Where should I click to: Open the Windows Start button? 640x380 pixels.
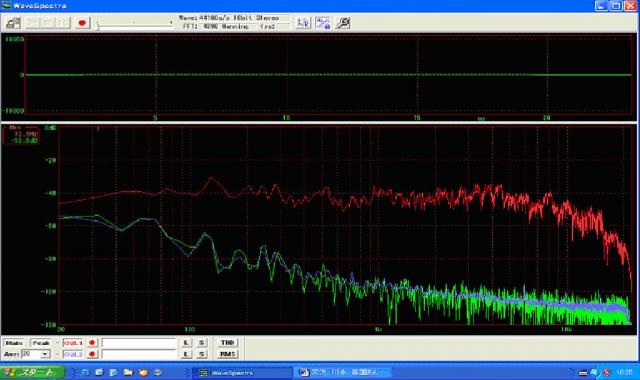(33, 372)
